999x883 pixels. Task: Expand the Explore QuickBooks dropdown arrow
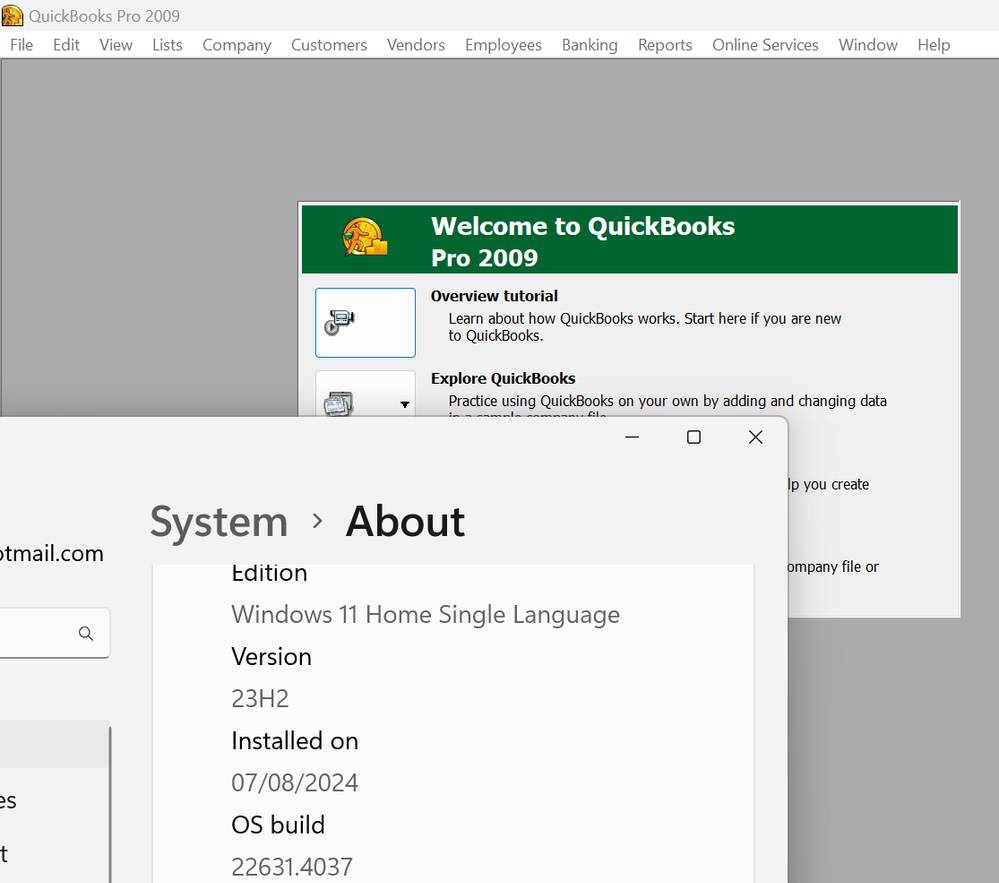click(405, 405)
